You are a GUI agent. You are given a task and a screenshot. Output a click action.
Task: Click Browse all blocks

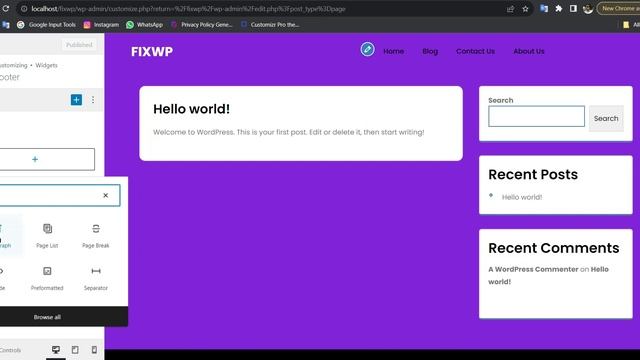pos(47,317)
